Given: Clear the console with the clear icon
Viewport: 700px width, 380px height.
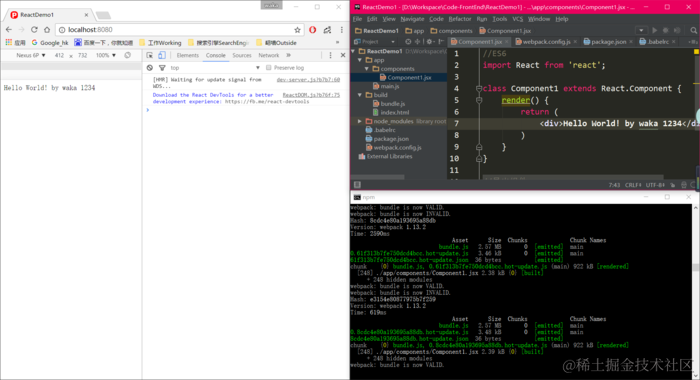Looking at the screenshot, I should click(150, 68).
